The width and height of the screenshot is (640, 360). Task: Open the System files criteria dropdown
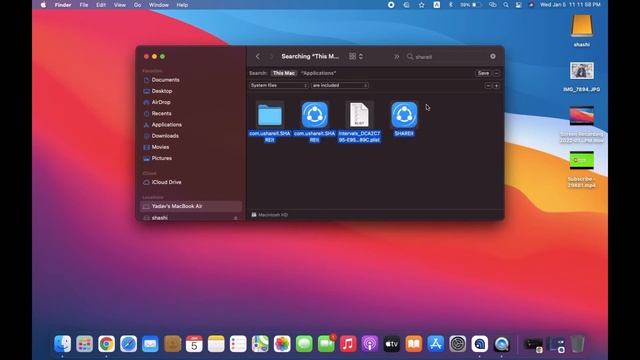(x=279, y=85)
